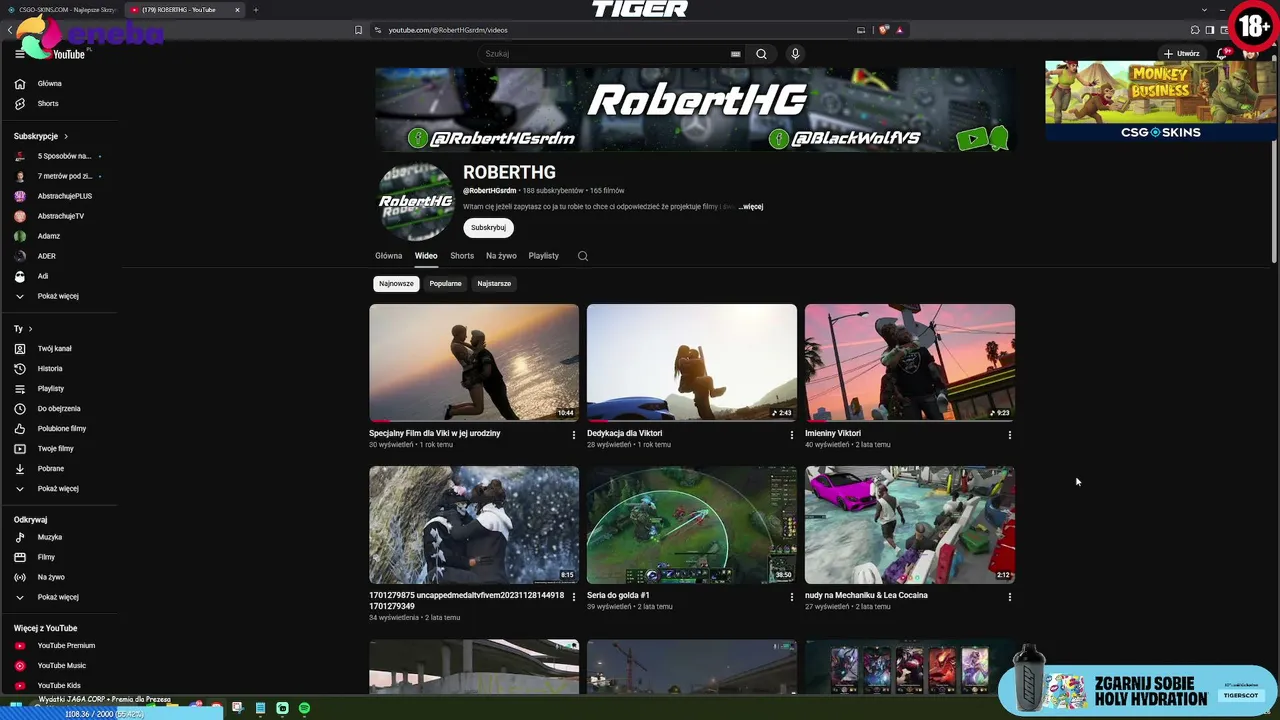Open the on-screen keyboard in search box

(x=736, y=54)
